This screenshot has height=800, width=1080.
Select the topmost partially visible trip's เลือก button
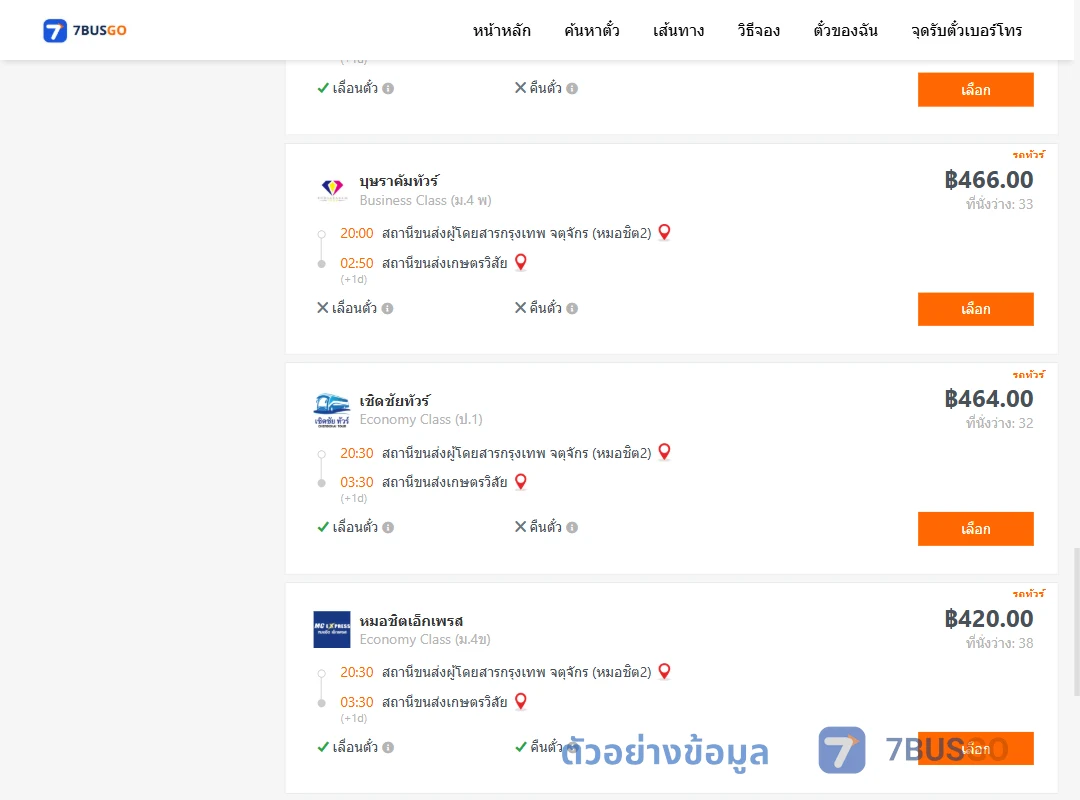[x=975, y=90]
